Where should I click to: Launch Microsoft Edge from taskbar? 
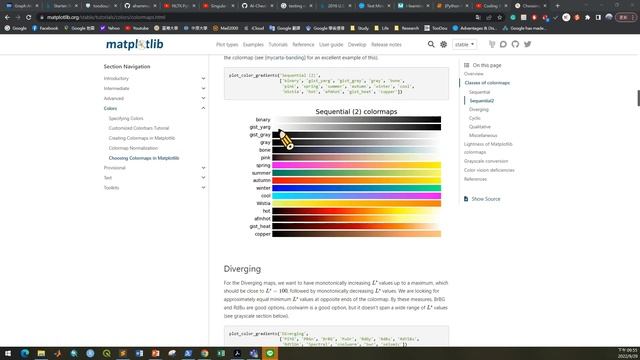[24, 353]
